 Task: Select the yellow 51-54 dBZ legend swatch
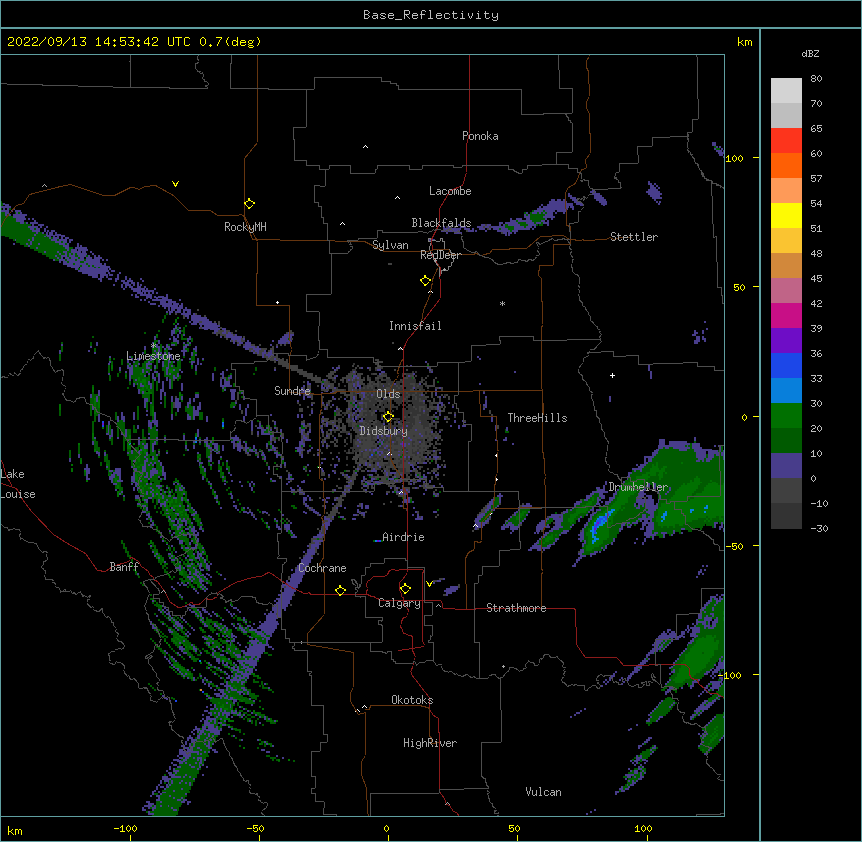tap(786, 215)
